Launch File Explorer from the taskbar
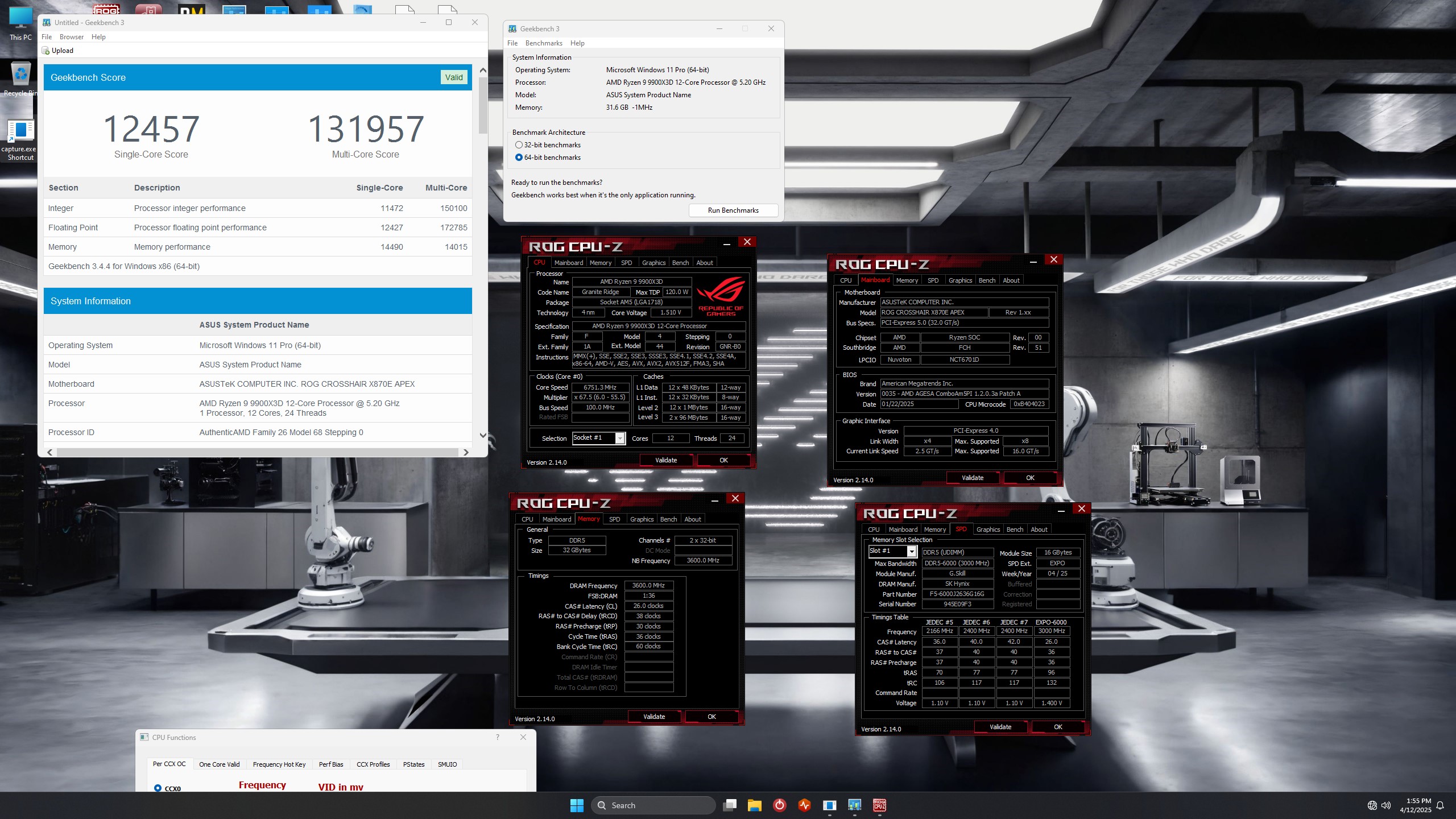This screenshot has width=1456, height=819. [755, 805]
